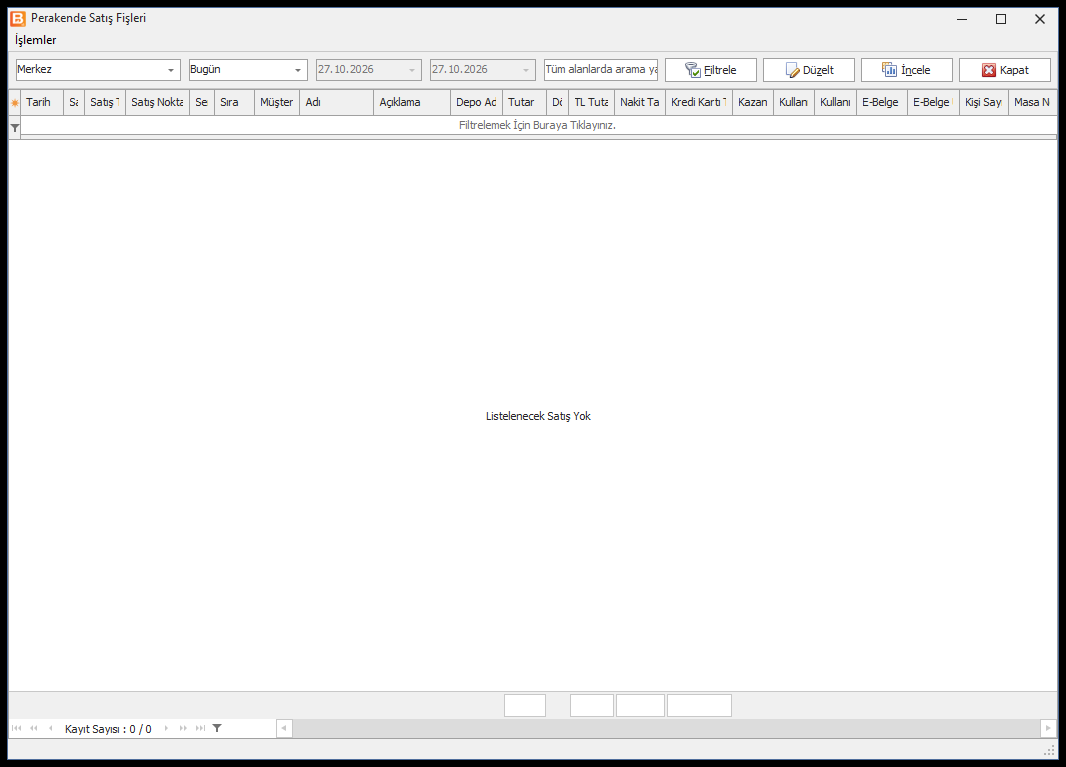The width and height of the screenshot is (1066, 767).
Task: Sort by the Tutar column header
Action: [524, 103]
